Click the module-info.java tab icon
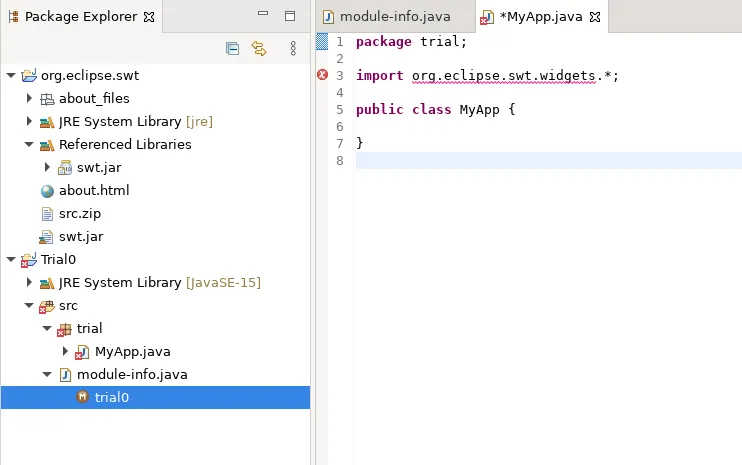The width and height of the screenshot is (742, 465). click(328, 17)
